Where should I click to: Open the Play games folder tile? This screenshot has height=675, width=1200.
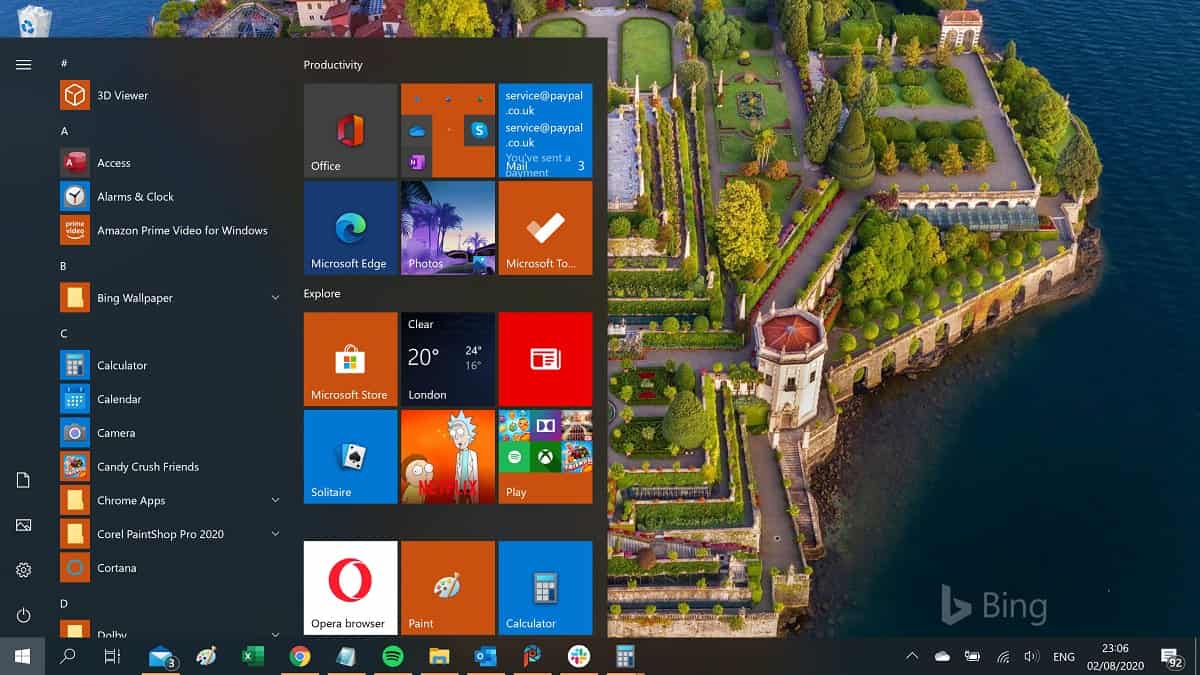pos(545,457)
